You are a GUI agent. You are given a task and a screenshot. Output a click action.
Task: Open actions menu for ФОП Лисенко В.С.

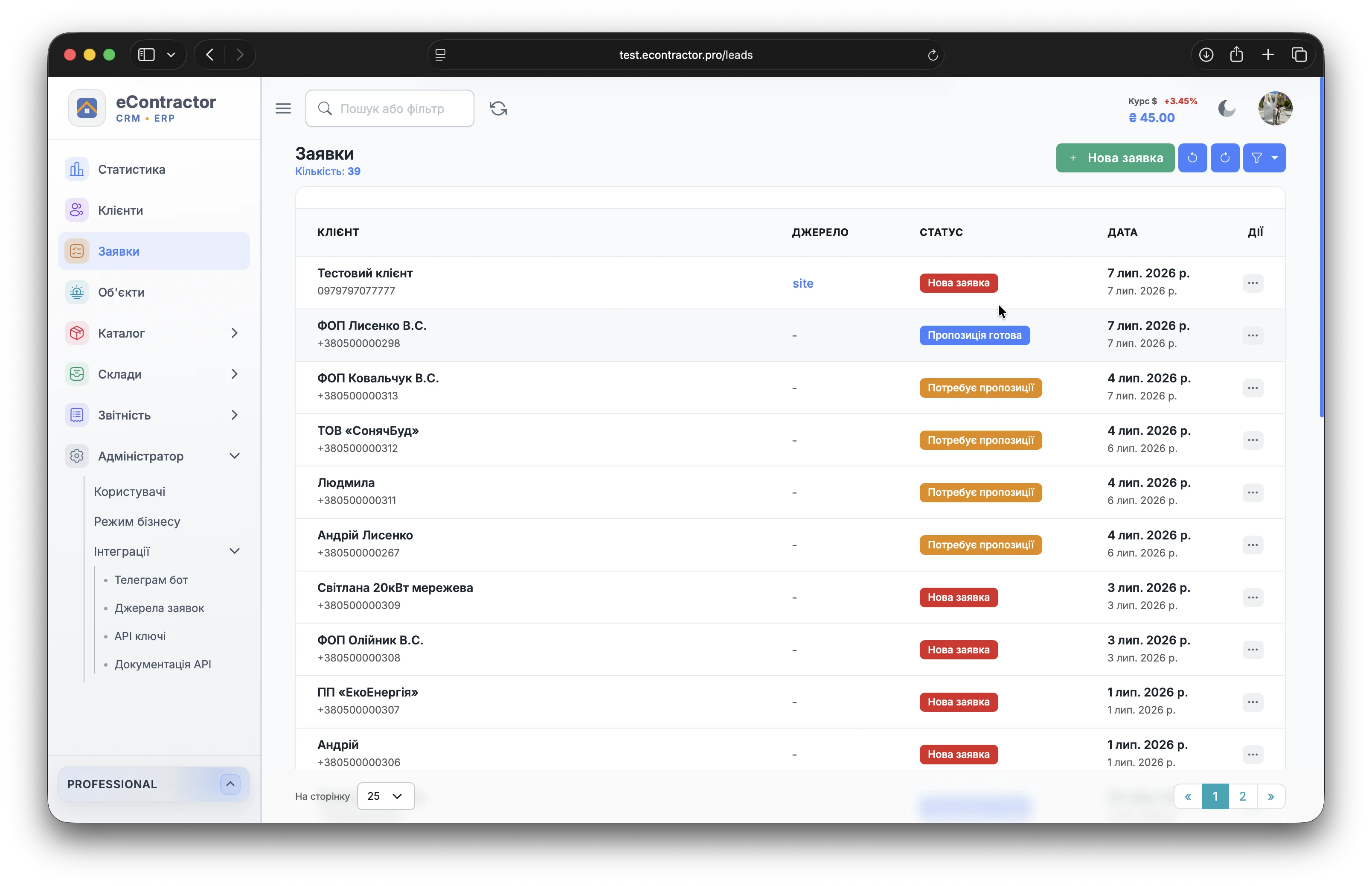tap(1253, 335)
